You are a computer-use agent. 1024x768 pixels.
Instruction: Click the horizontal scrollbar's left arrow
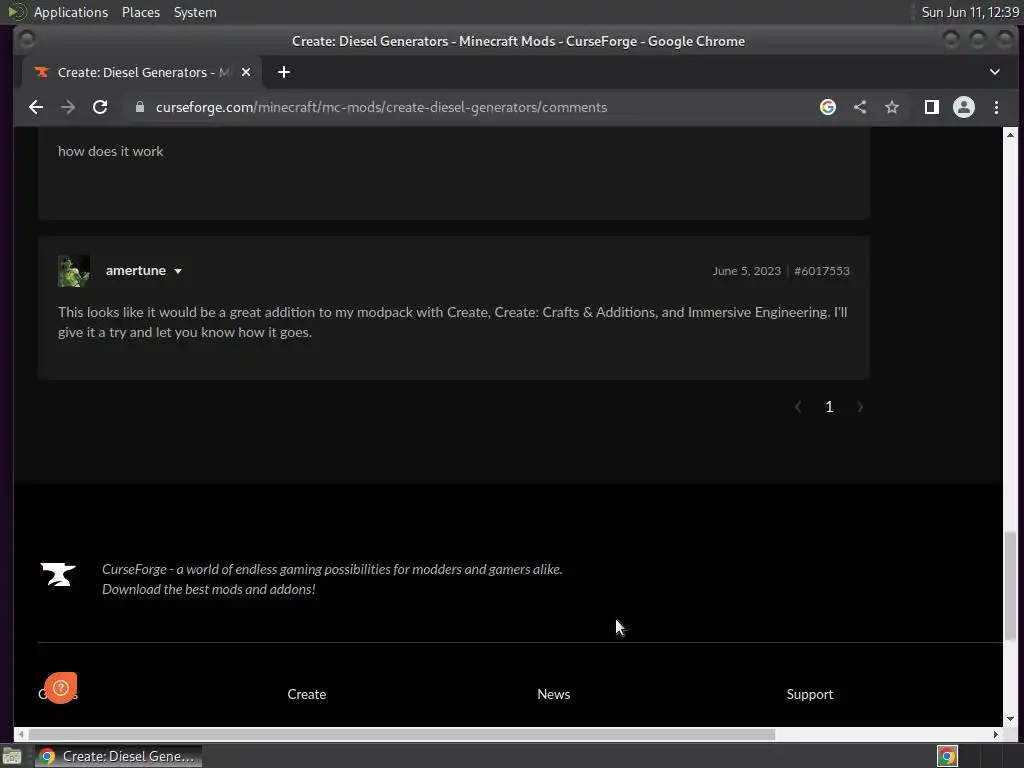click(21, 734)
